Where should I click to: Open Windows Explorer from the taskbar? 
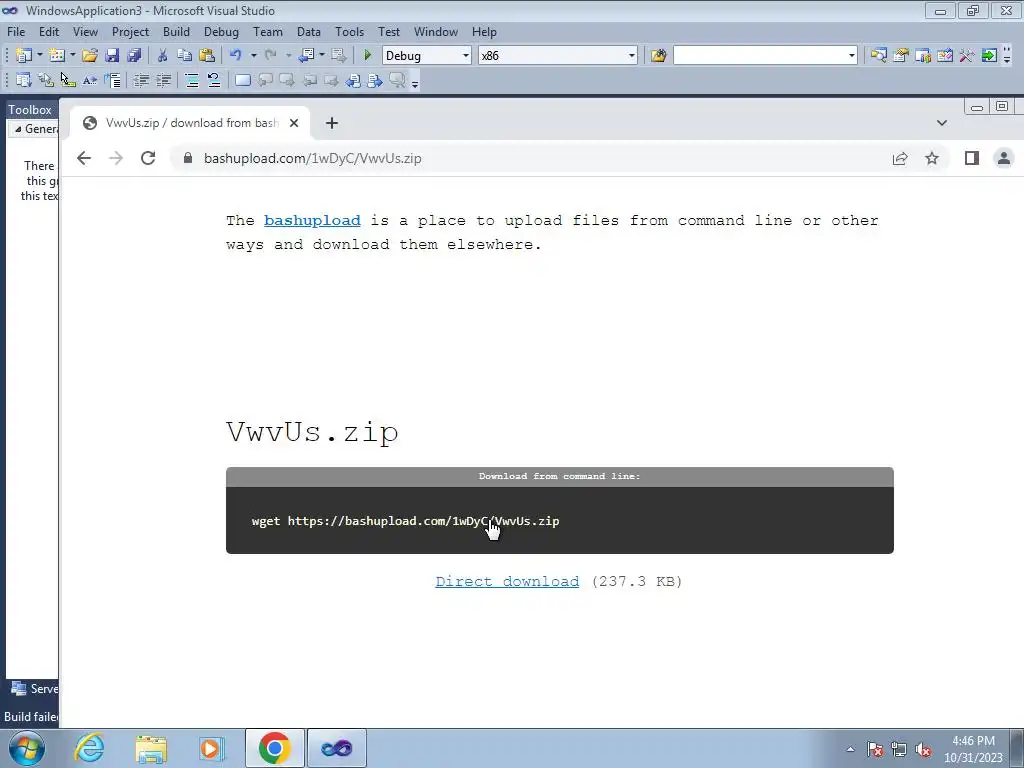[x=151, y=748]
